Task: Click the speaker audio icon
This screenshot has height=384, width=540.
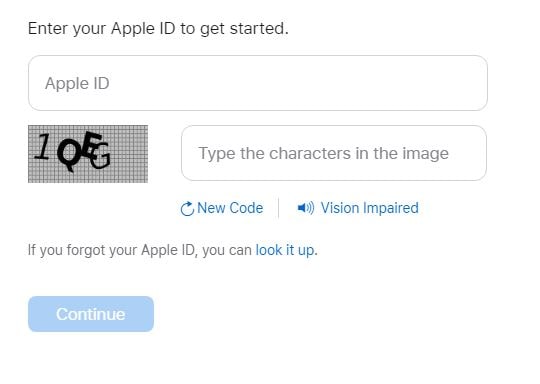Action: click(306, 208)
